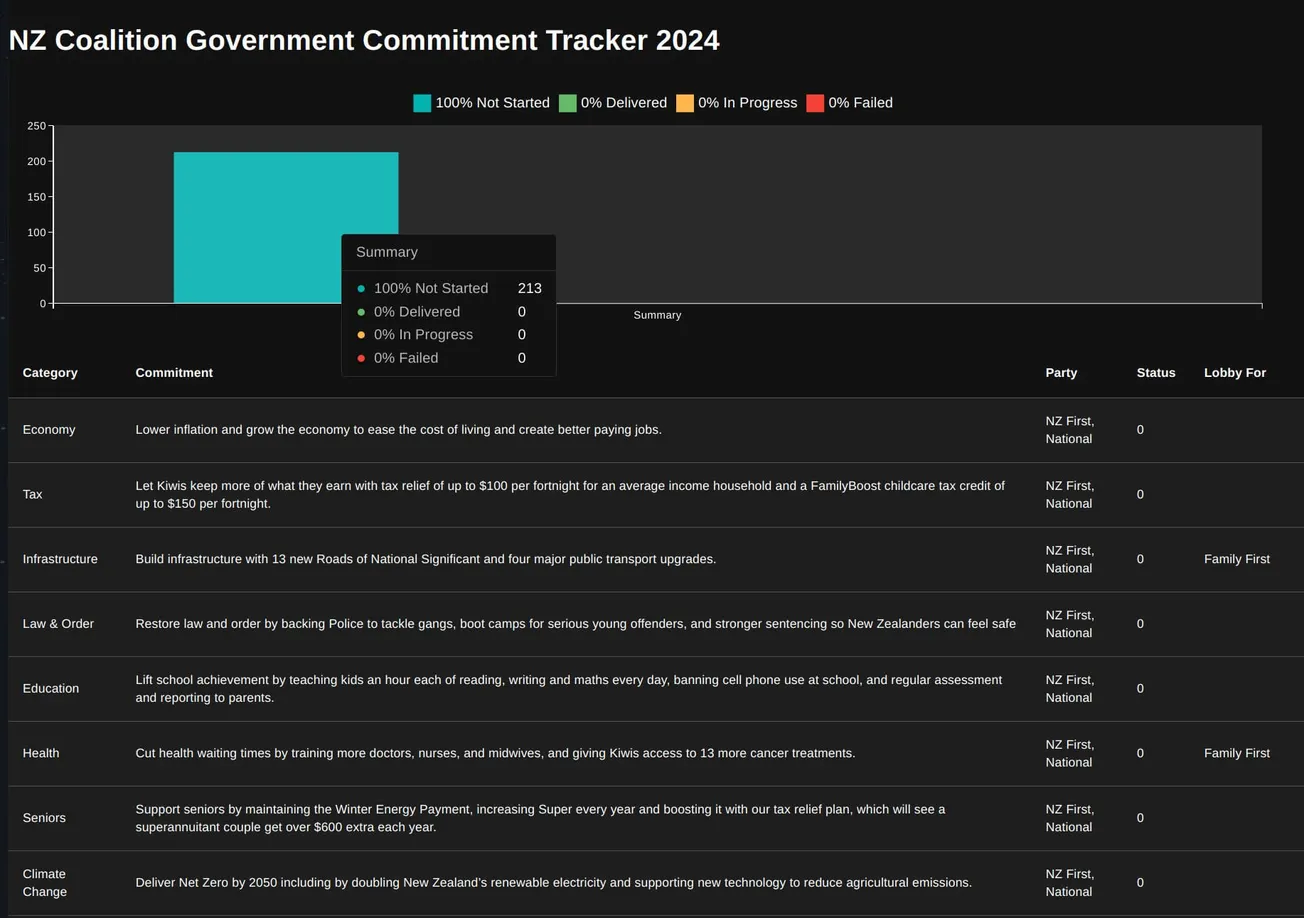Viewport: 1304px width, 918px height.
Task: Click the teal dot beside '100% Not Started'
Action: click(x=360, y=288)
